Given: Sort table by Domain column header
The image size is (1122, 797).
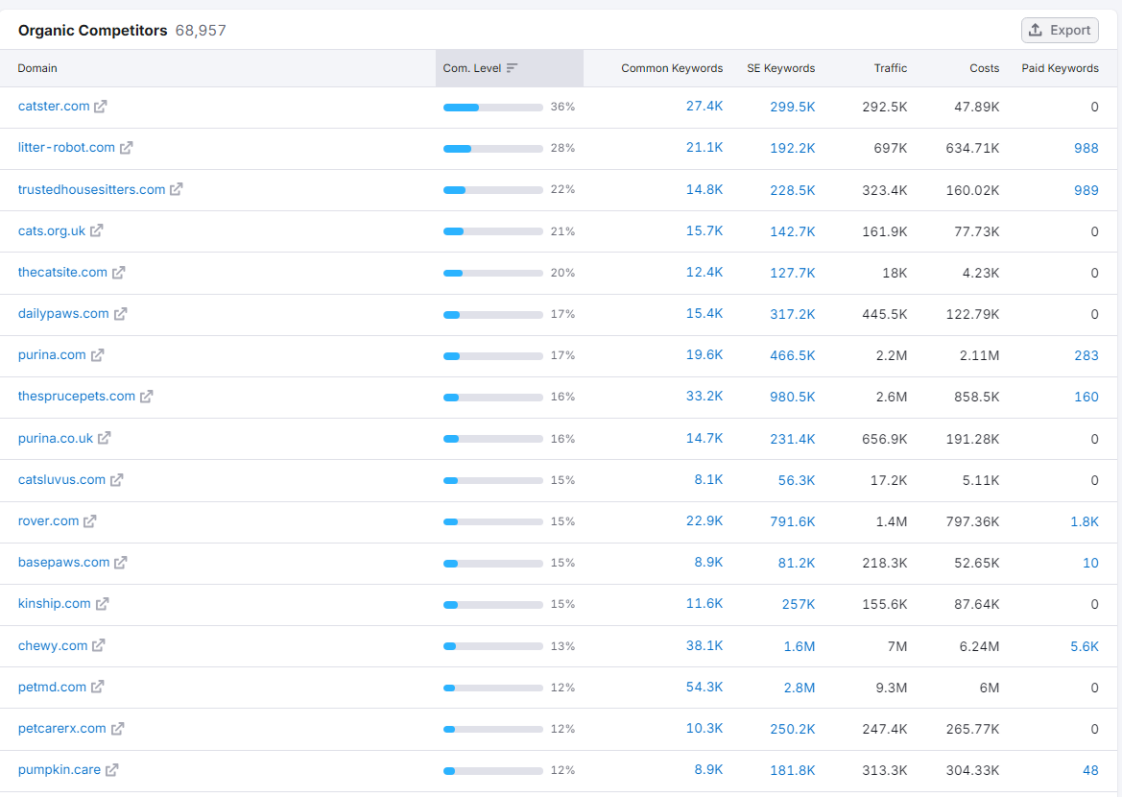Looking at the screenshot, I should tap(37, 68).
